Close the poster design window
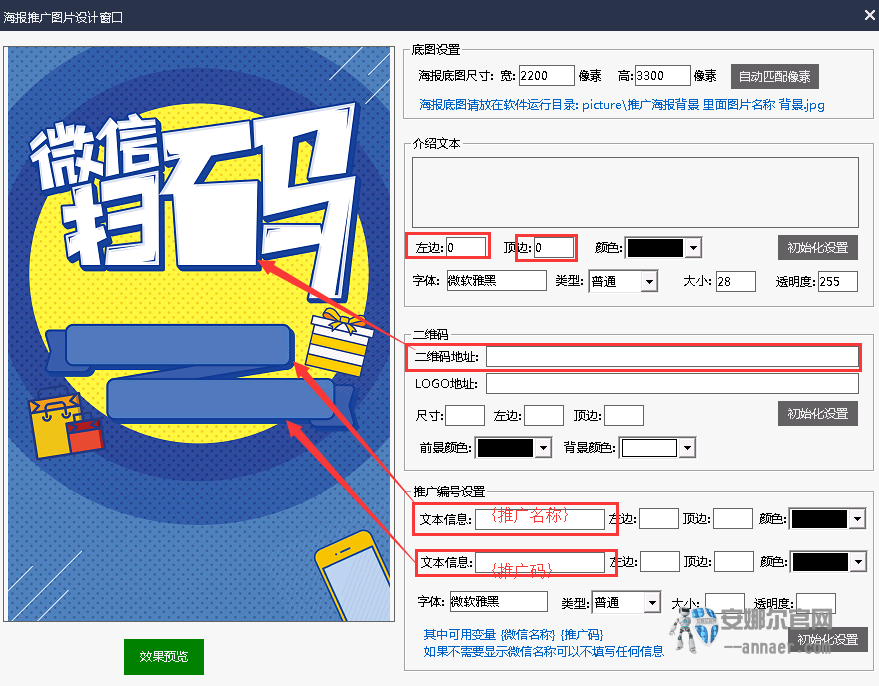 tap(869, 15)
